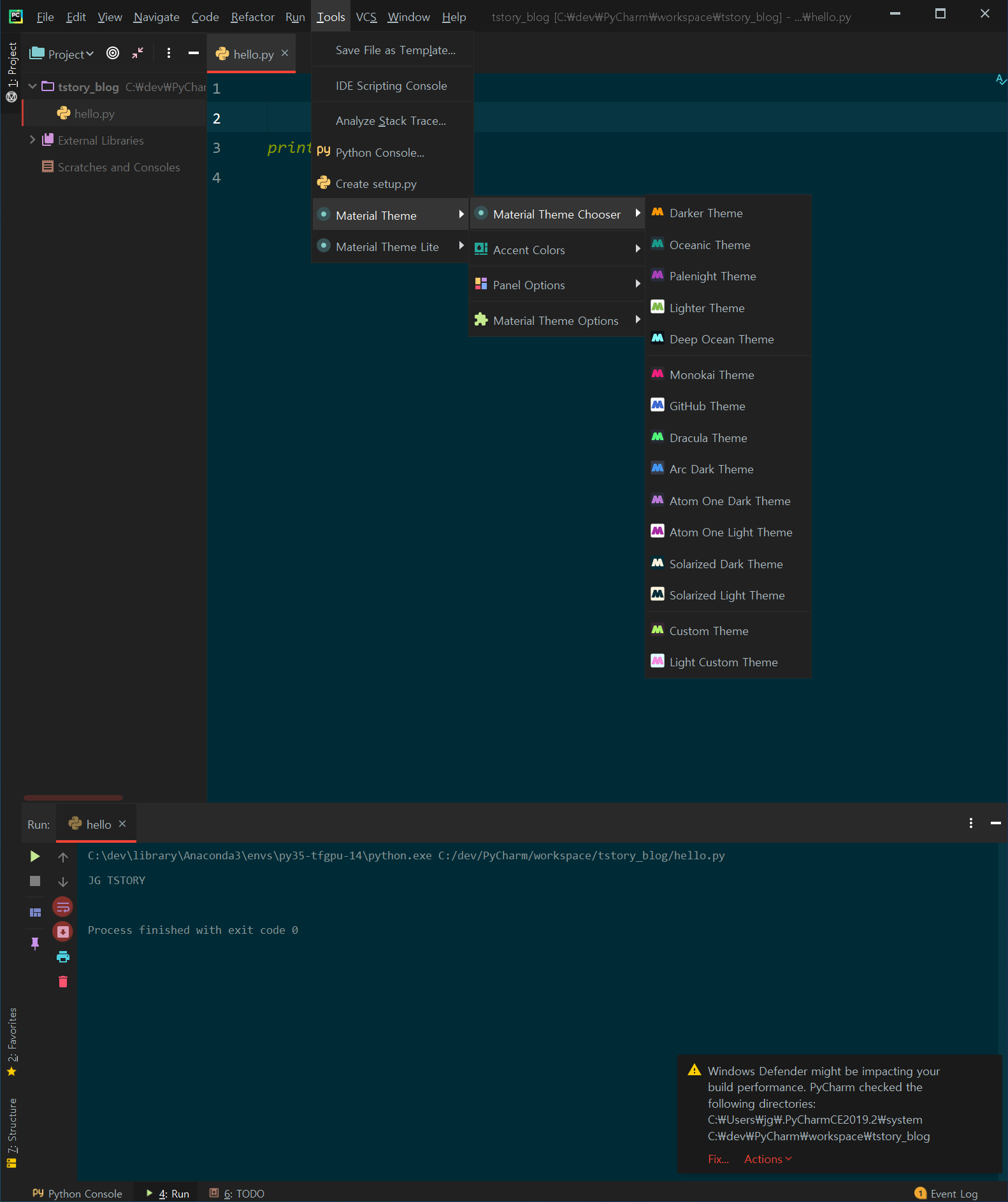Clear all Run console output

tap(63, 982)
